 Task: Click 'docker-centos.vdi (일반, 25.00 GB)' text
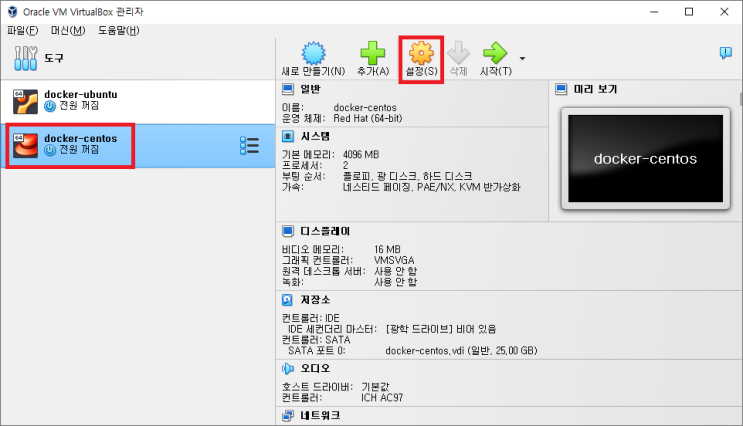pyautogui.click(x=462, y=351)
